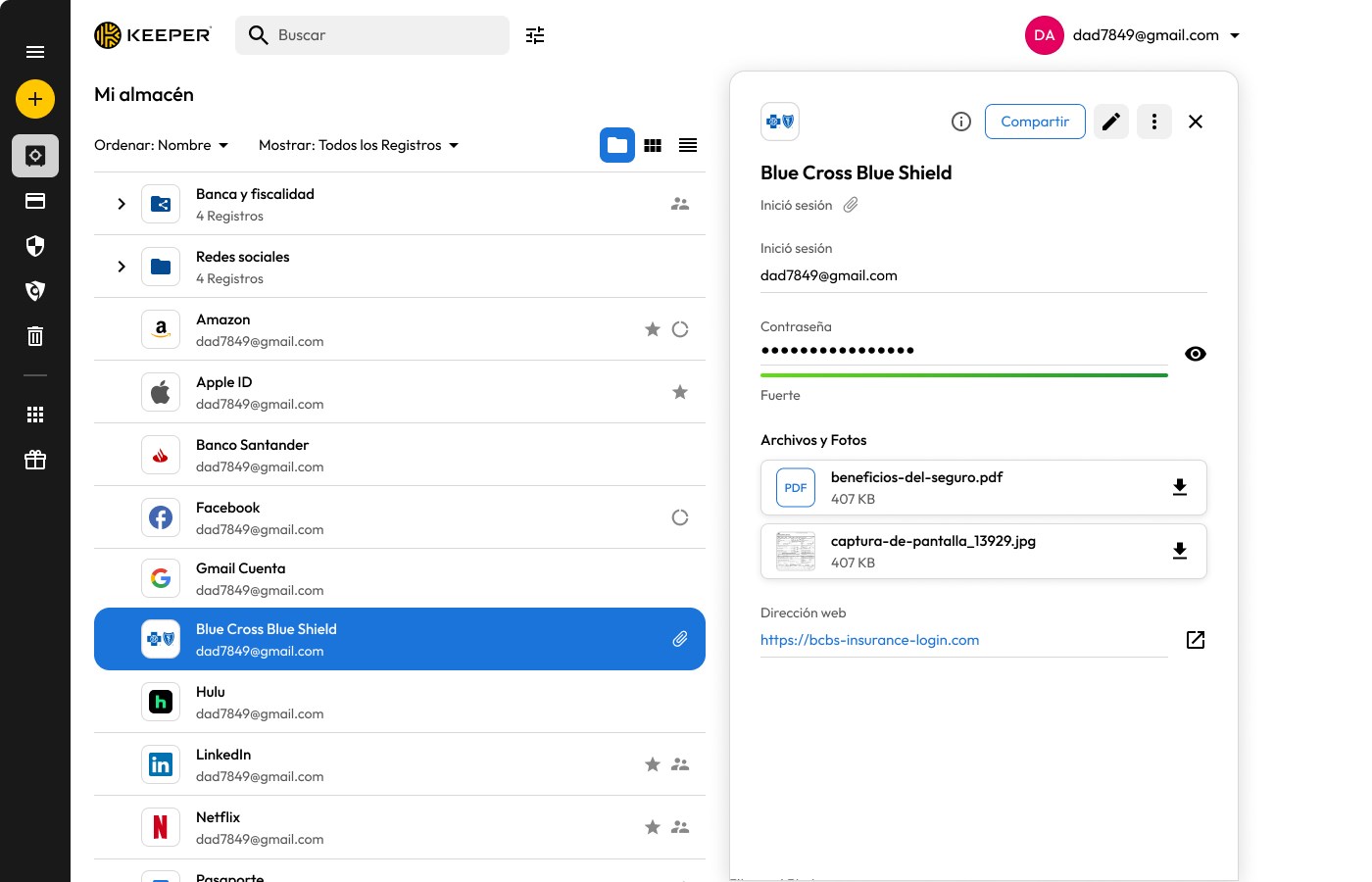The height and width of the screenshot is (882, 1372).
Task: Open the captura-de-pantalla thumbnail preview
Action: [x=796, y=551]
